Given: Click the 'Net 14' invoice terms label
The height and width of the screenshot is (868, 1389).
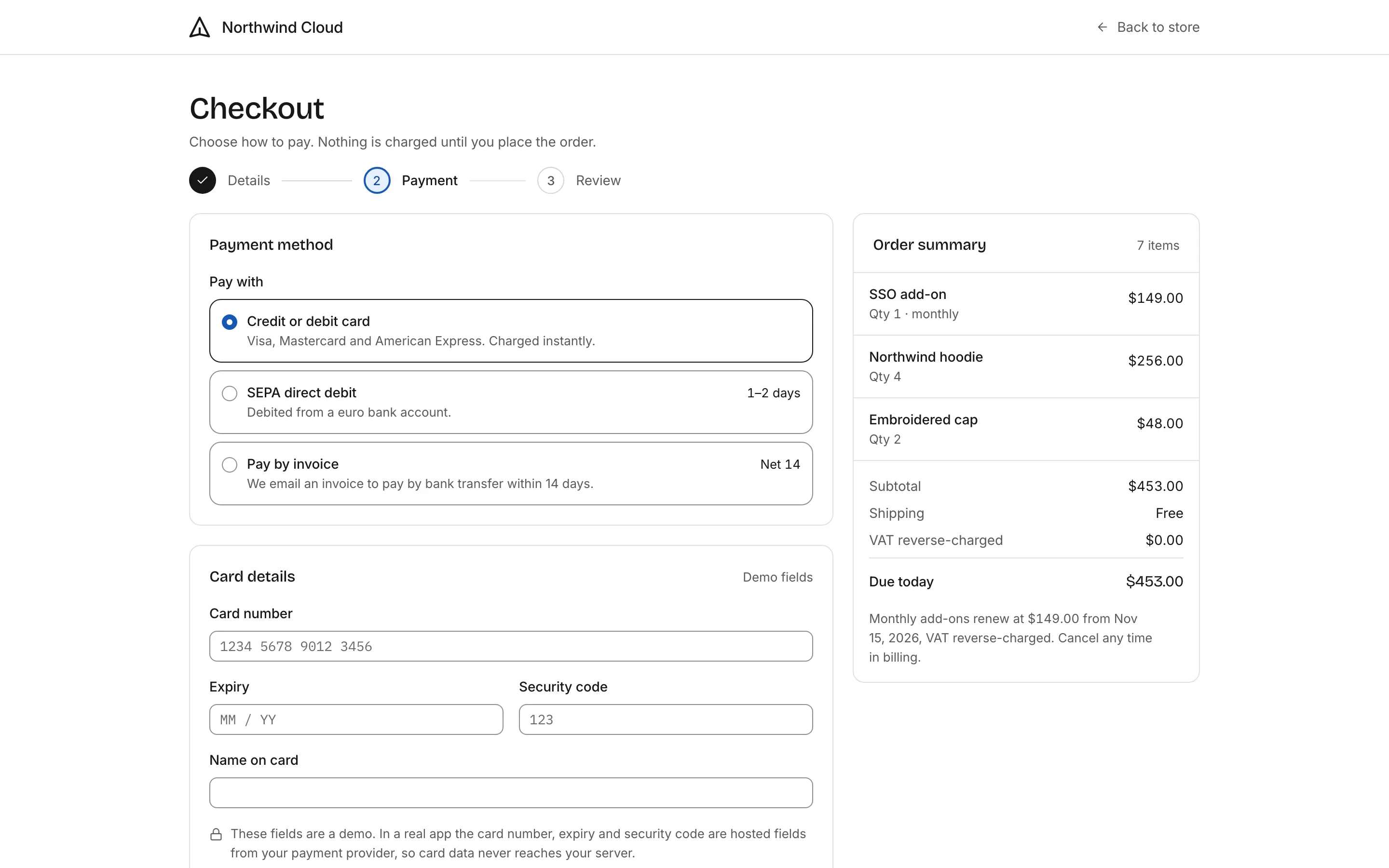Looking at the screenshot, I should (x=780, y=464).
